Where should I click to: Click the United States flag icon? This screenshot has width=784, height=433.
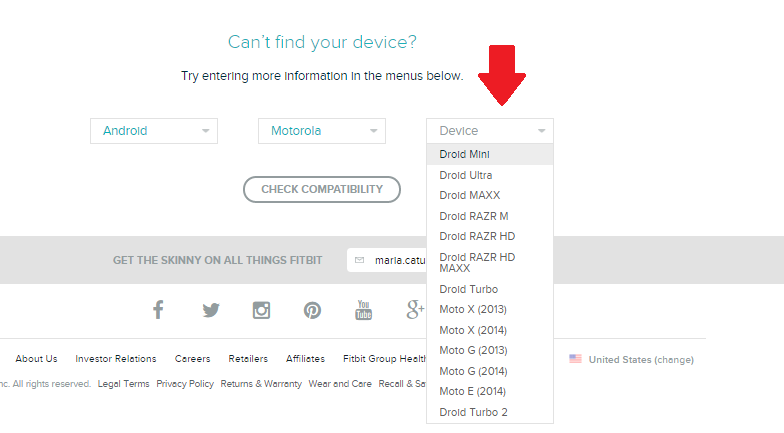(x=576, y=359)
